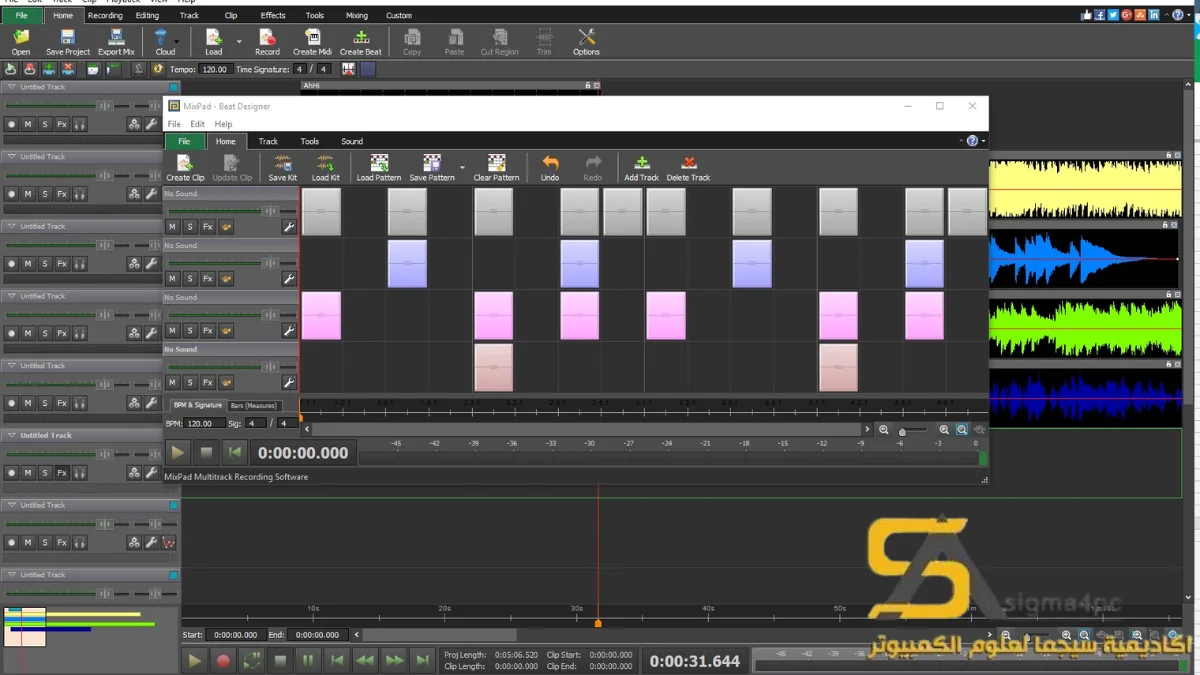The width and height of the screenshot is (1200, 675).
Task: Click the Load audio icon
Action: 213,41
